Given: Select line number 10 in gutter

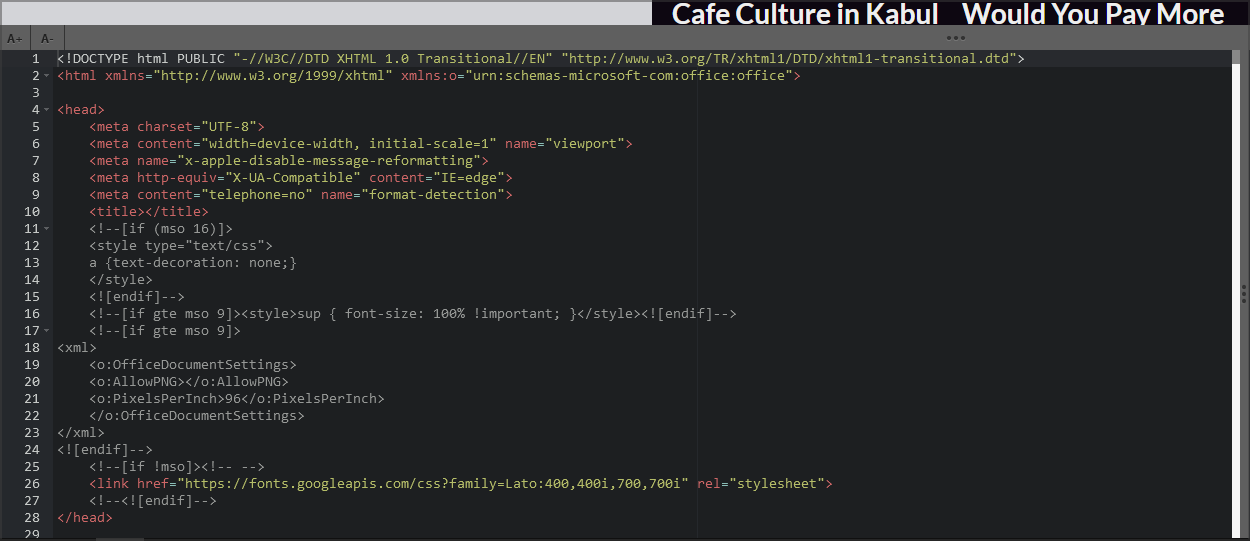Looking at the screenshot, I should pos(31,212).
